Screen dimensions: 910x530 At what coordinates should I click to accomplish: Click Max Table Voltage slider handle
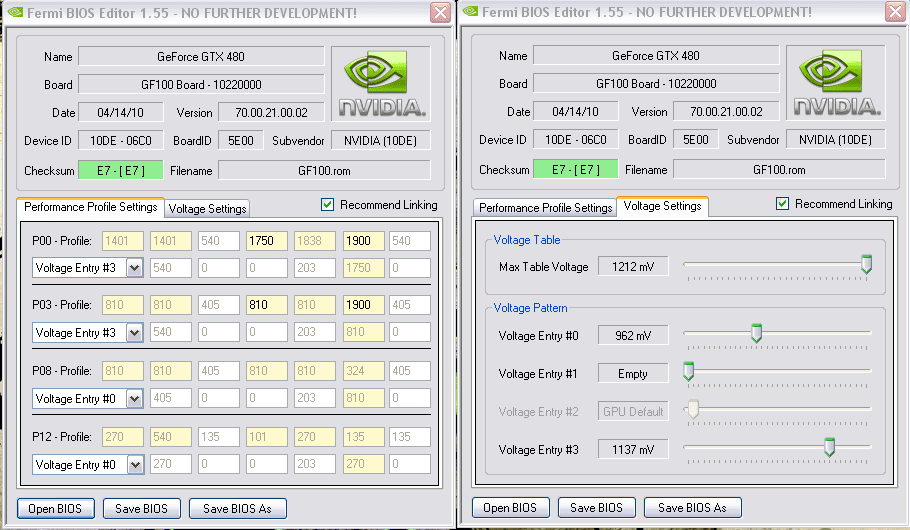tap(866, 264)
